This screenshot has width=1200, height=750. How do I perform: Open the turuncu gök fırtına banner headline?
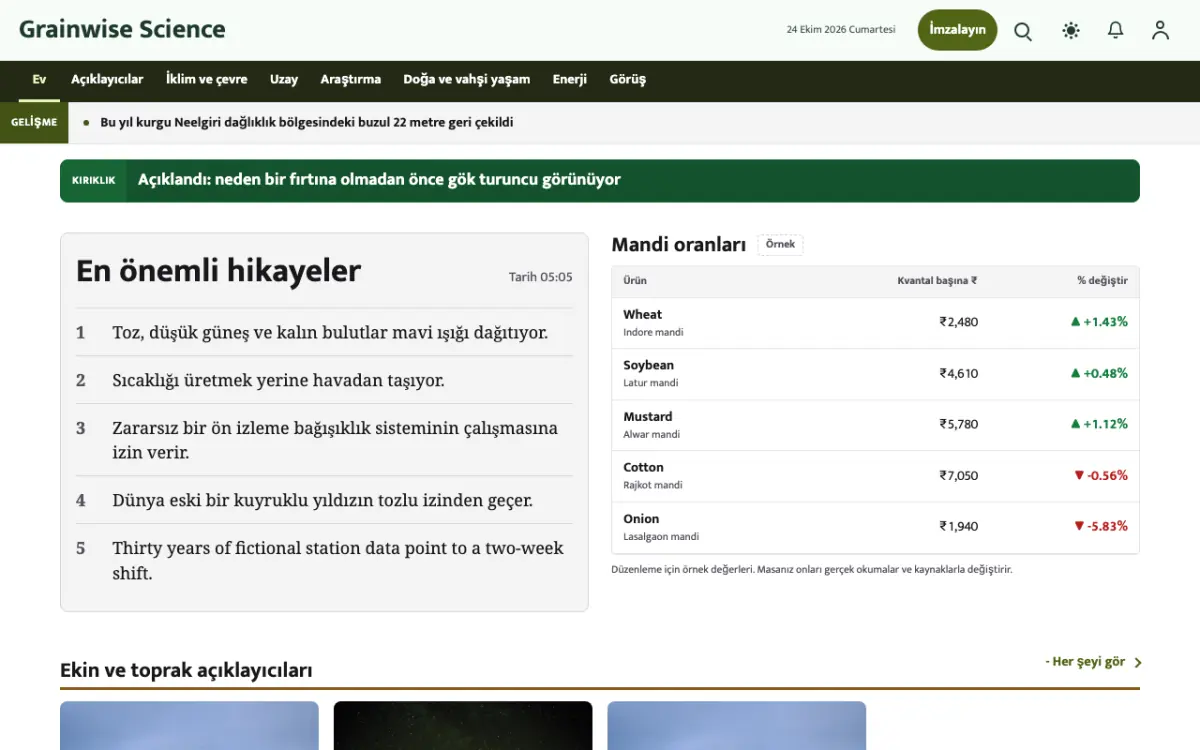pos(379,180)
